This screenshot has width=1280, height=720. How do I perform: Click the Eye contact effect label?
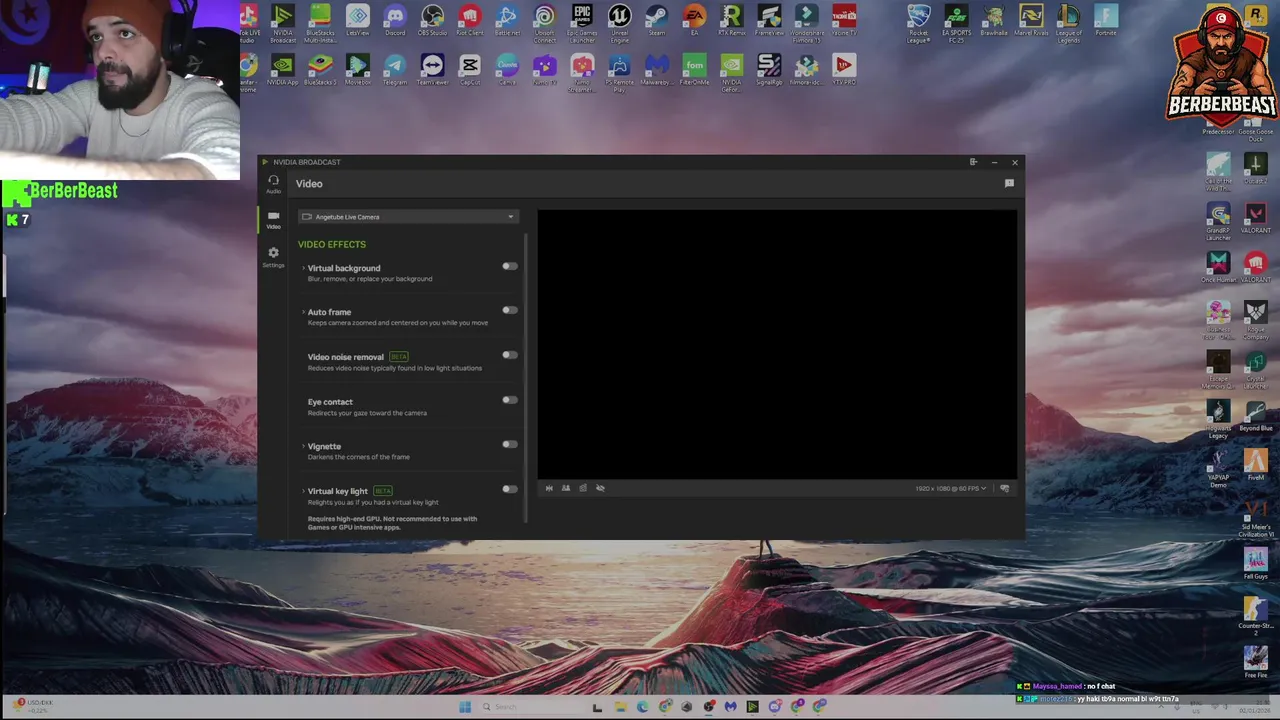click(x=330, y=402)
